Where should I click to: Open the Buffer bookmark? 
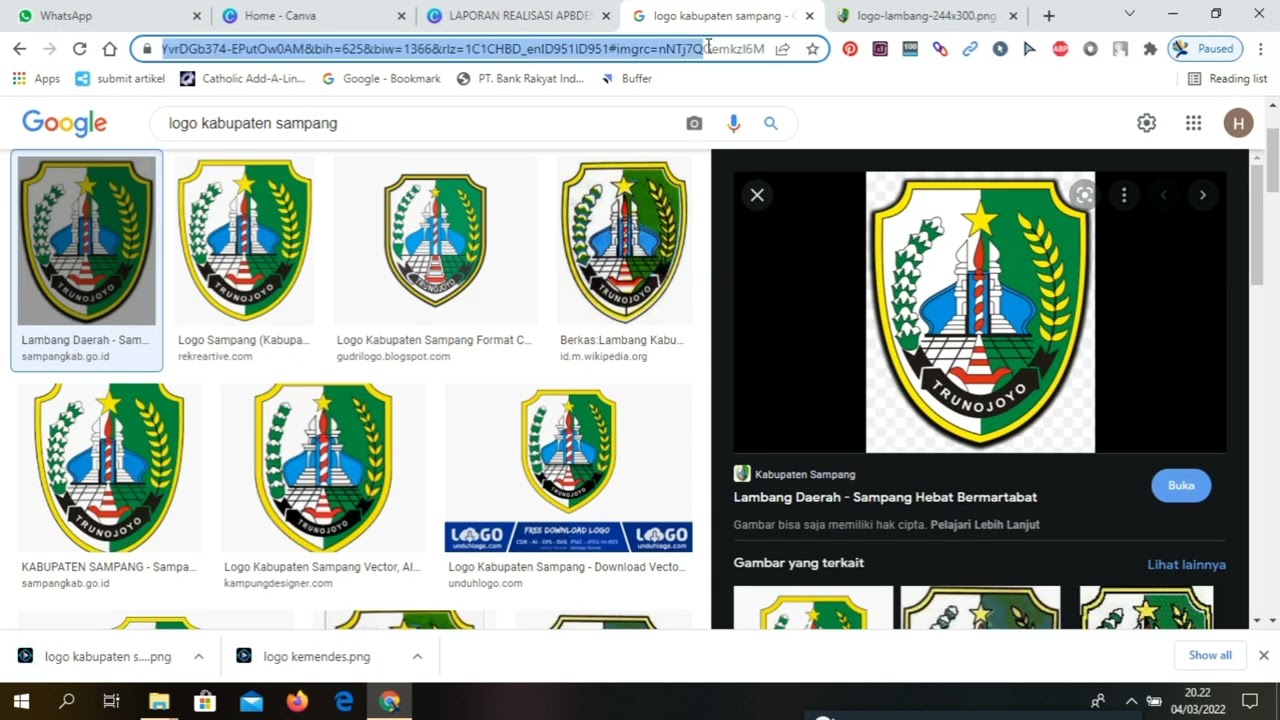point(626,78)
